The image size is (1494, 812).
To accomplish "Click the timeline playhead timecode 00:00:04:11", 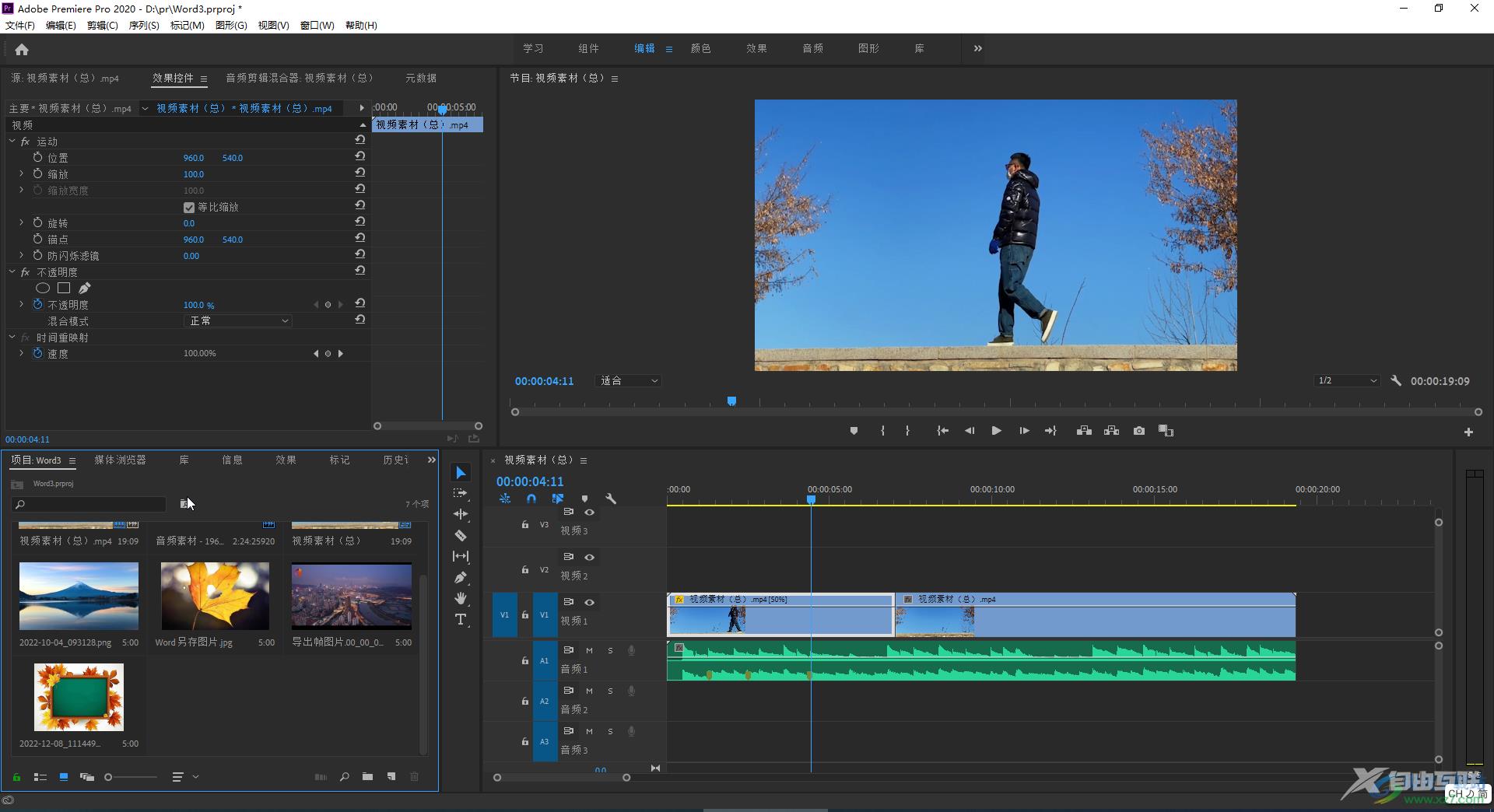I will pos(530,481).
